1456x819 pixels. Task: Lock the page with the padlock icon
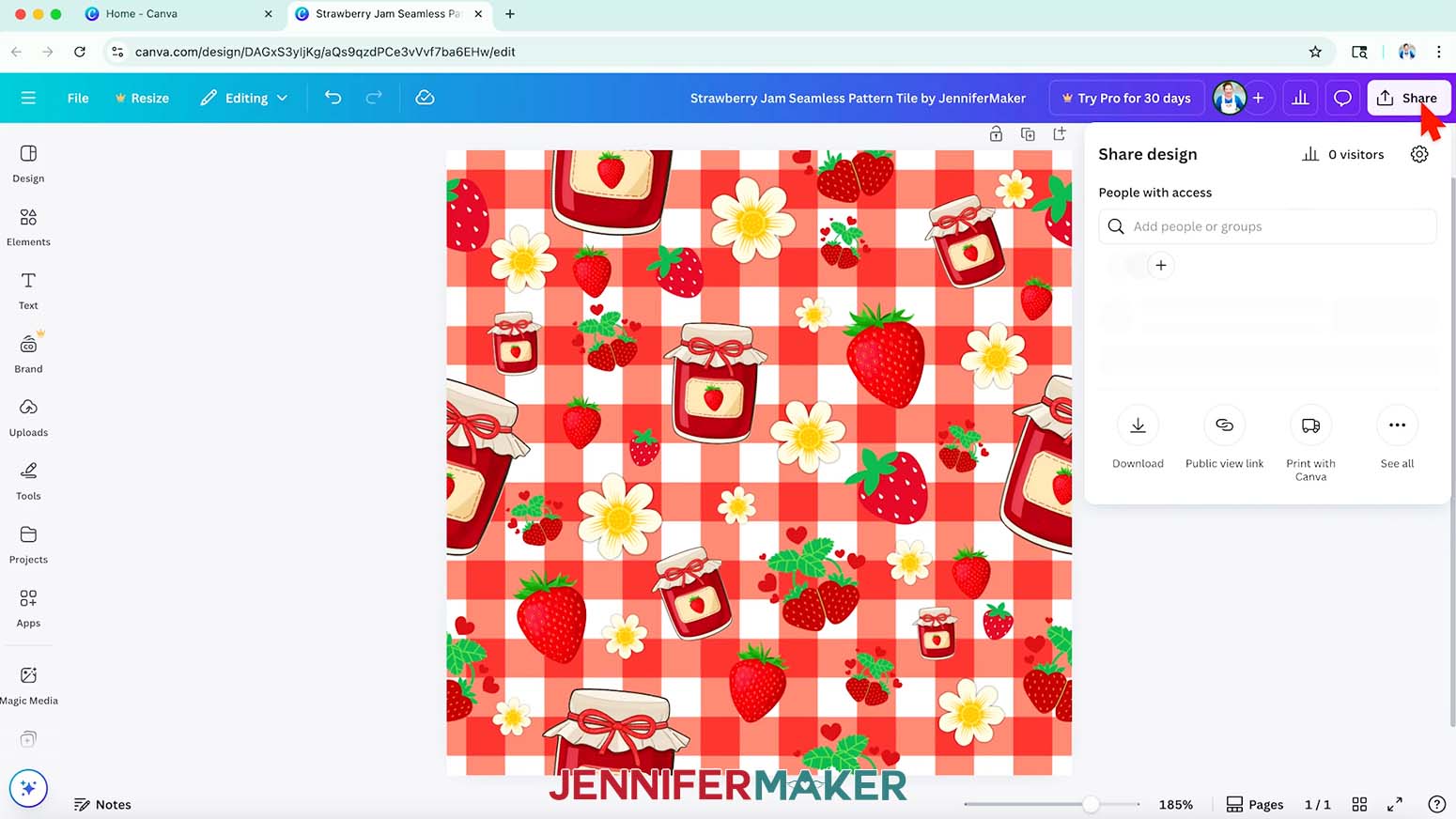pos(996,134)
